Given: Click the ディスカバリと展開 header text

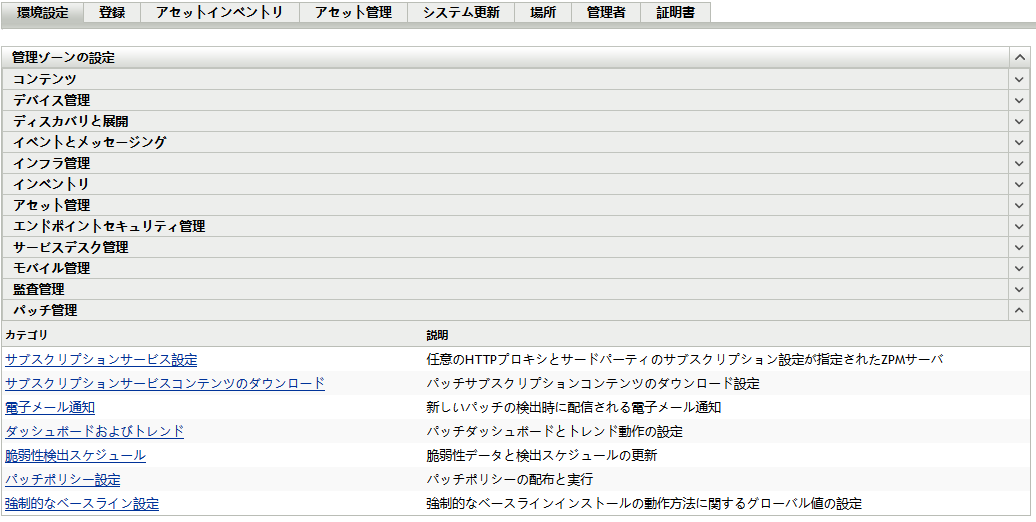Looking at the screenshot, I should point(71,122).
